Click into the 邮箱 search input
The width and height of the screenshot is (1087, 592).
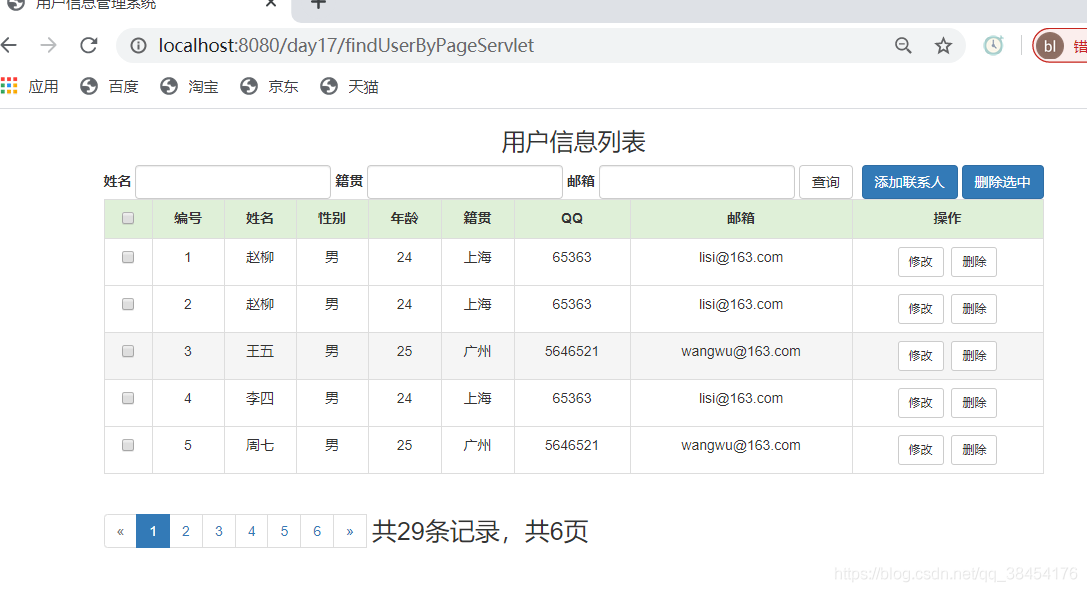click(697, 182)
